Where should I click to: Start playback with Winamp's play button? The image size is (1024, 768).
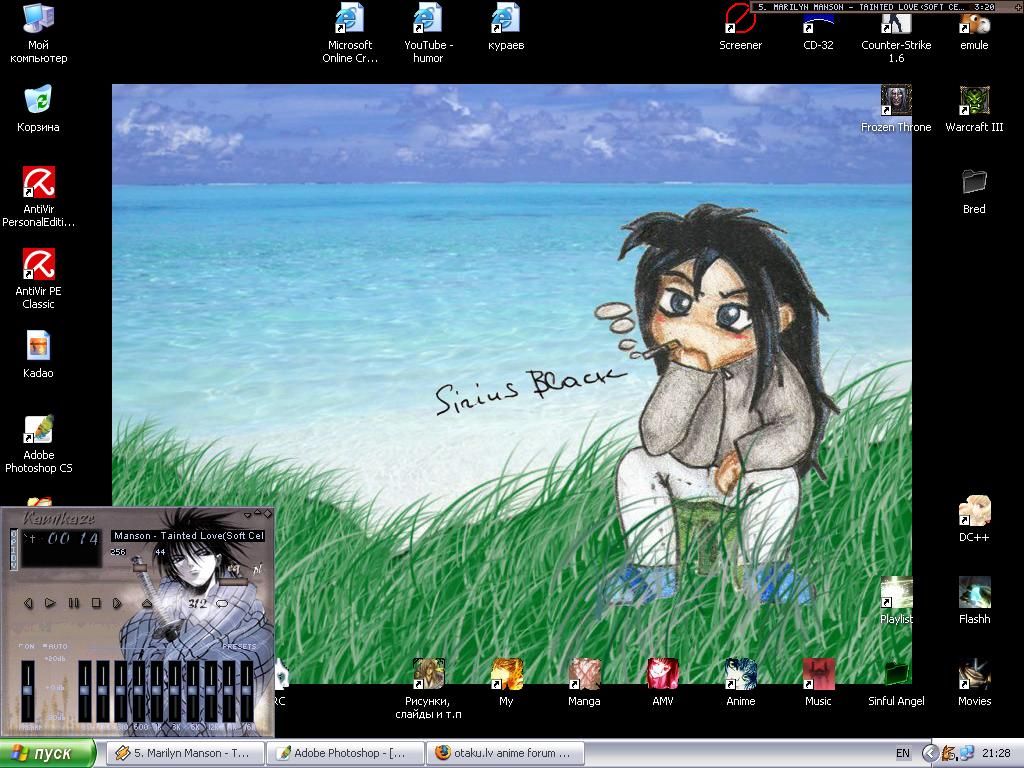(x=50, y=603)
